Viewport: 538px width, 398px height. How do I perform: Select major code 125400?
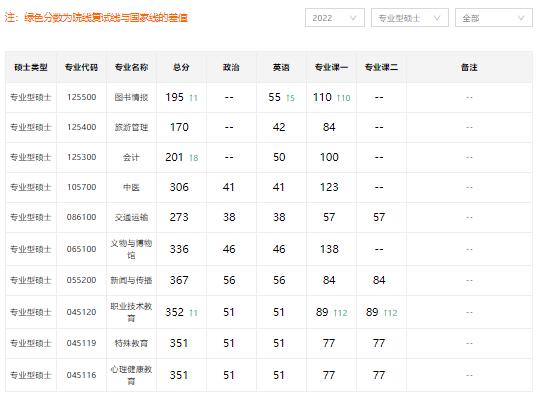click(81, 127)
